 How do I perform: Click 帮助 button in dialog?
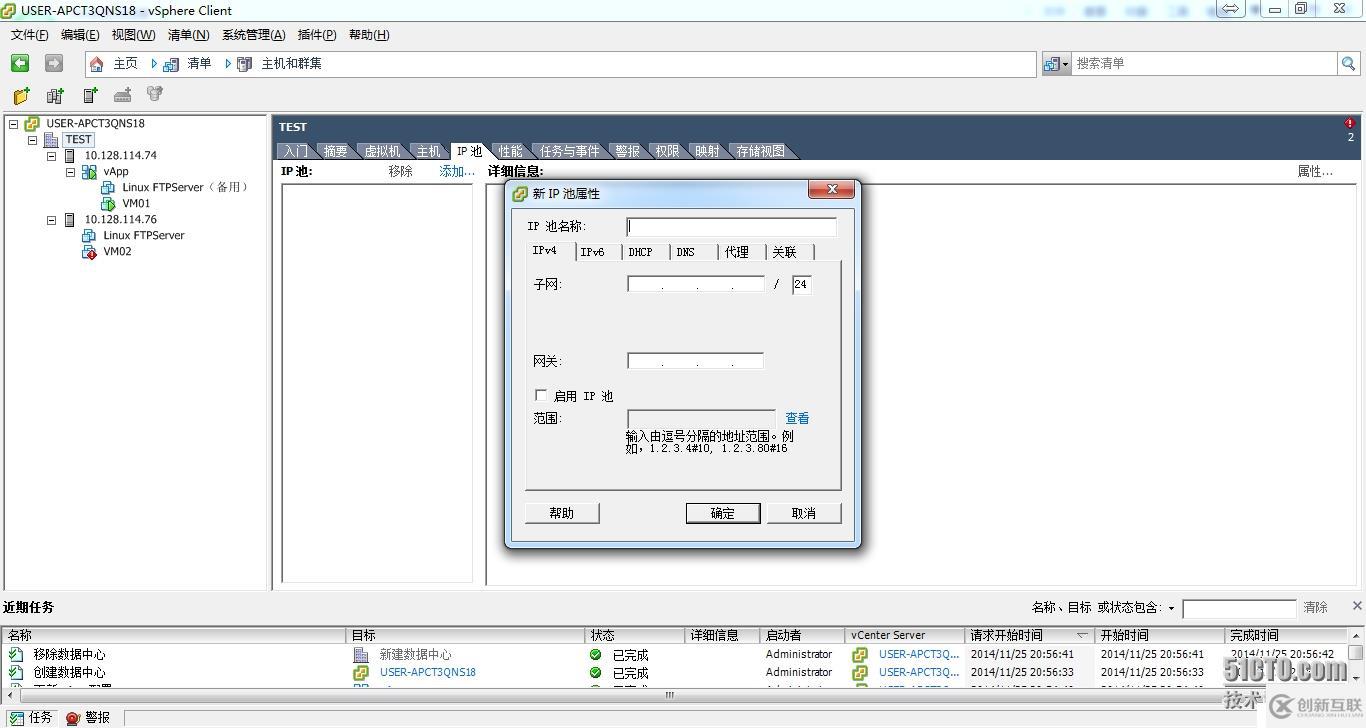[x=562, y=513]
